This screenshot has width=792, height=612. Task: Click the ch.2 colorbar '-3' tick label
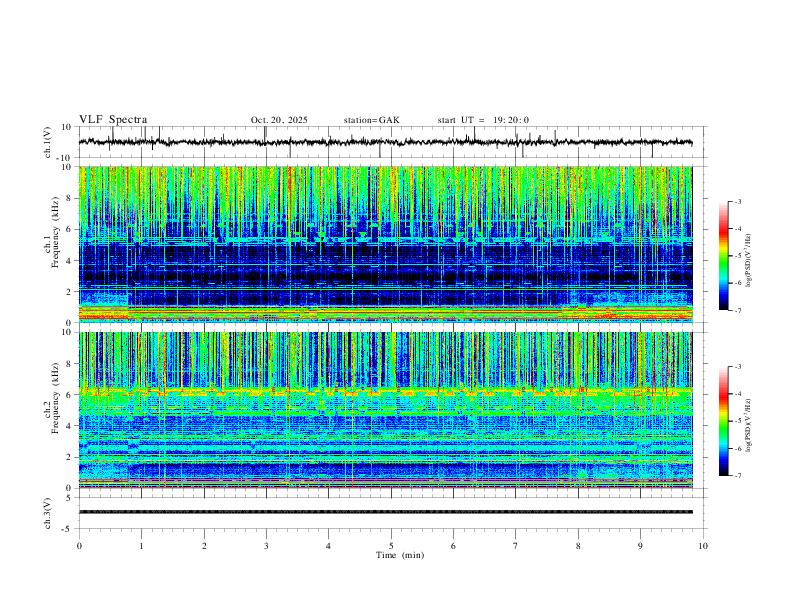[738, 367]
